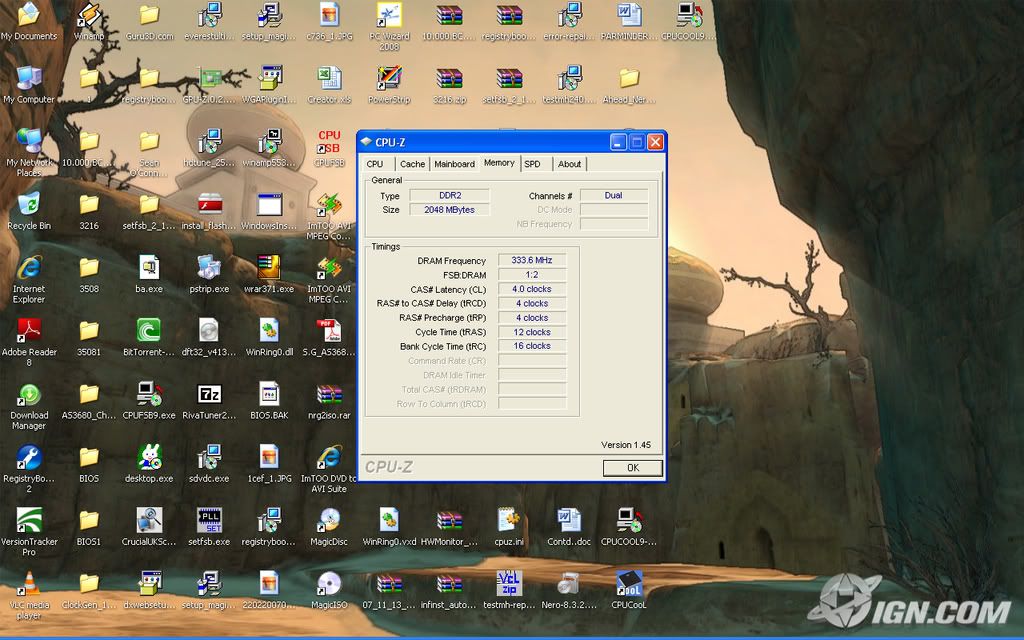Open the SPD tab in CPU-Z
The height and width of the screenshot is (640, 1024).
(x=532, y=164)
